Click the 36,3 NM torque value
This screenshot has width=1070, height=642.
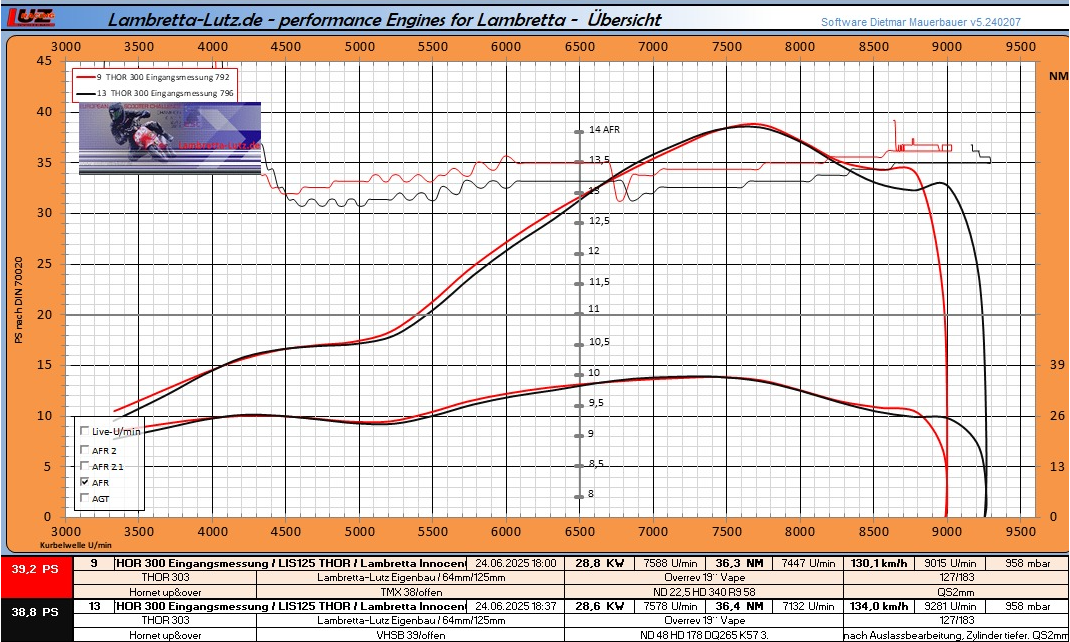point(740,564)
